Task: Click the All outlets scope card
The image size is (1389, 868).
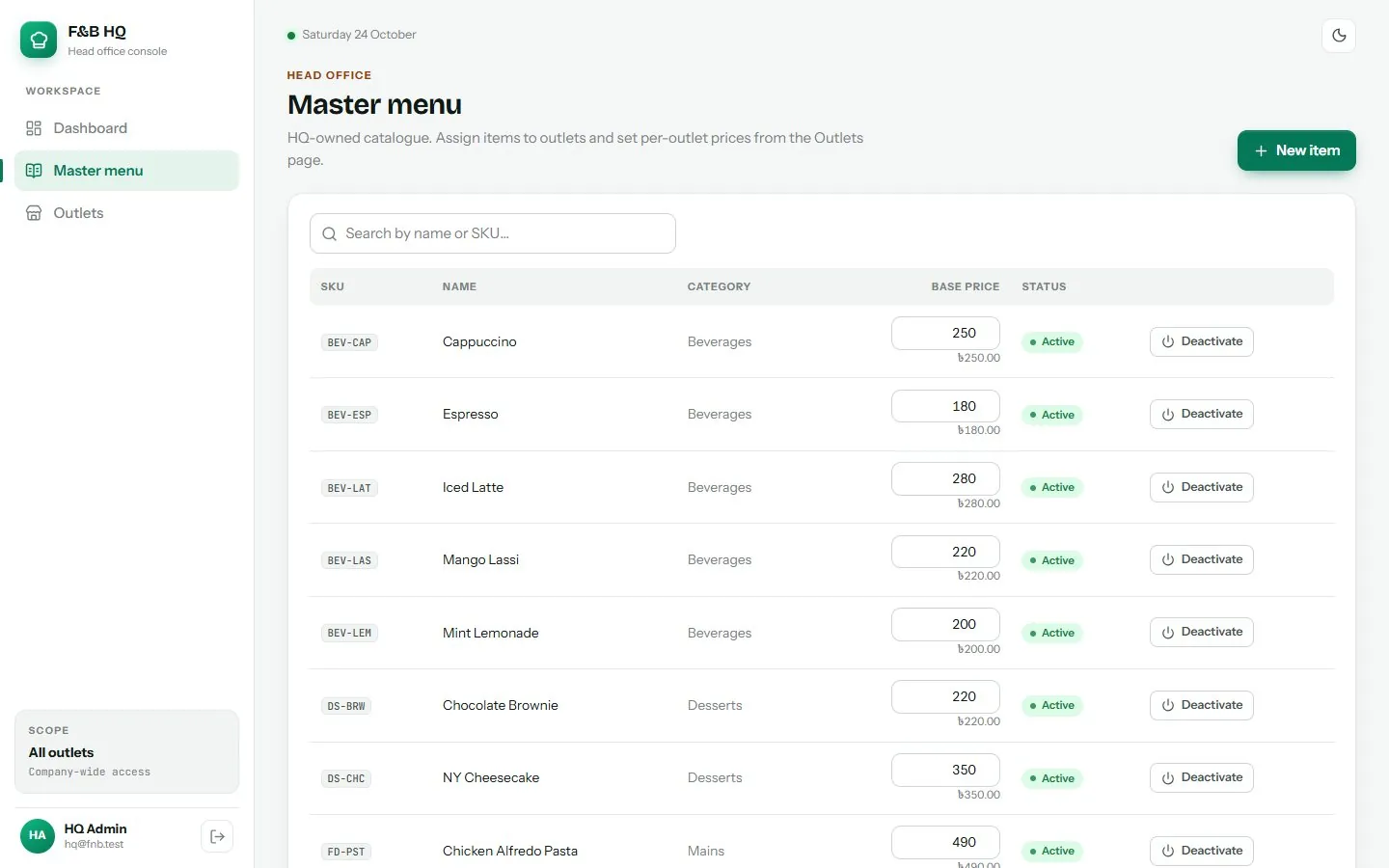Action: coord(126,751)
